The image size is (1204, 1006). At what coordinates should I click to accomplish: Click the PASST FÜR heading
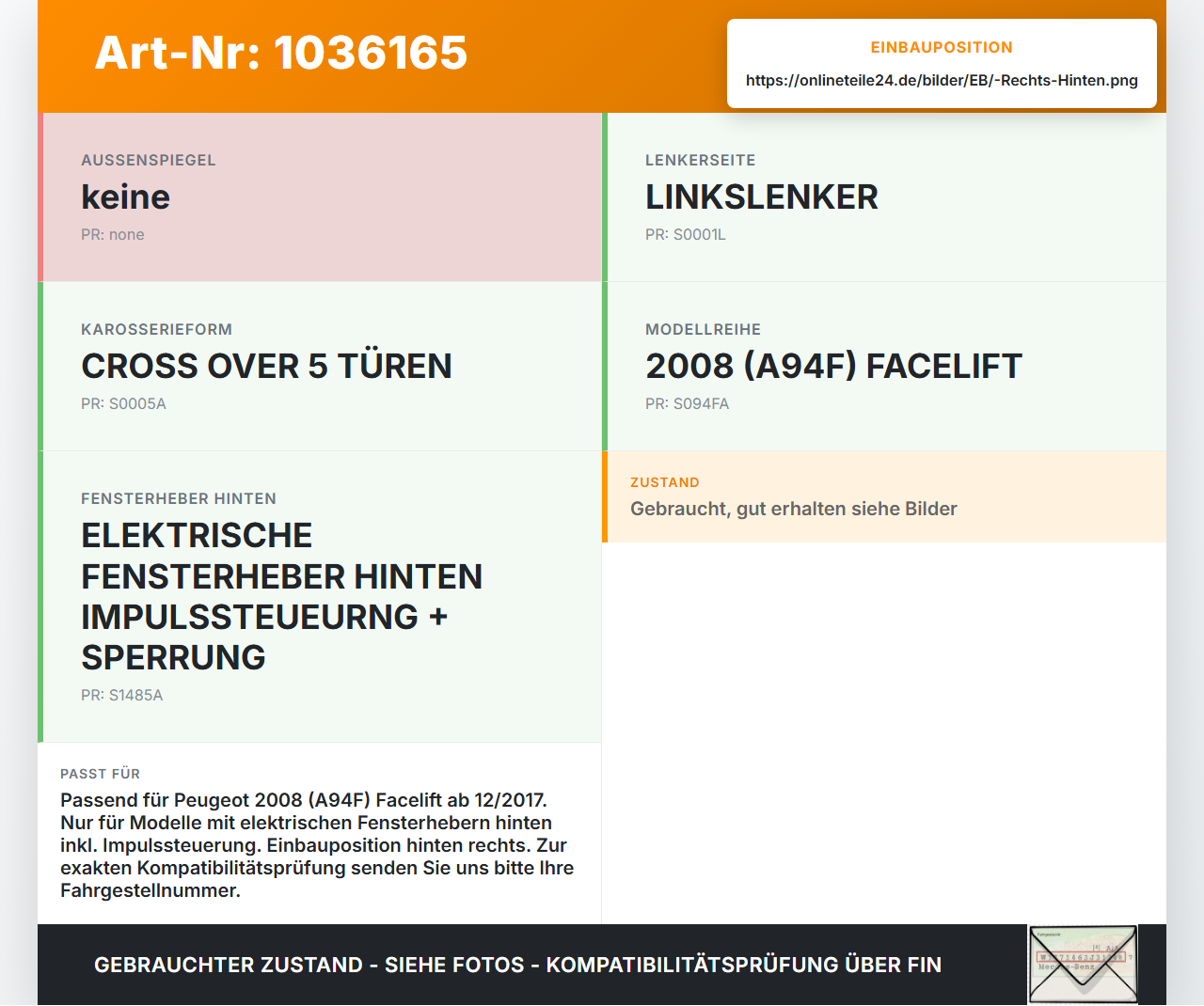coord(101,774)
